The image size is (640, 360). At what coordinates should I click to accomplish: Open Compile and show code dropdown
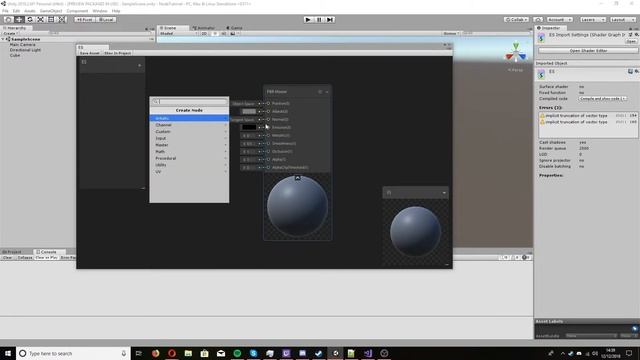click(x=602, y=99)
